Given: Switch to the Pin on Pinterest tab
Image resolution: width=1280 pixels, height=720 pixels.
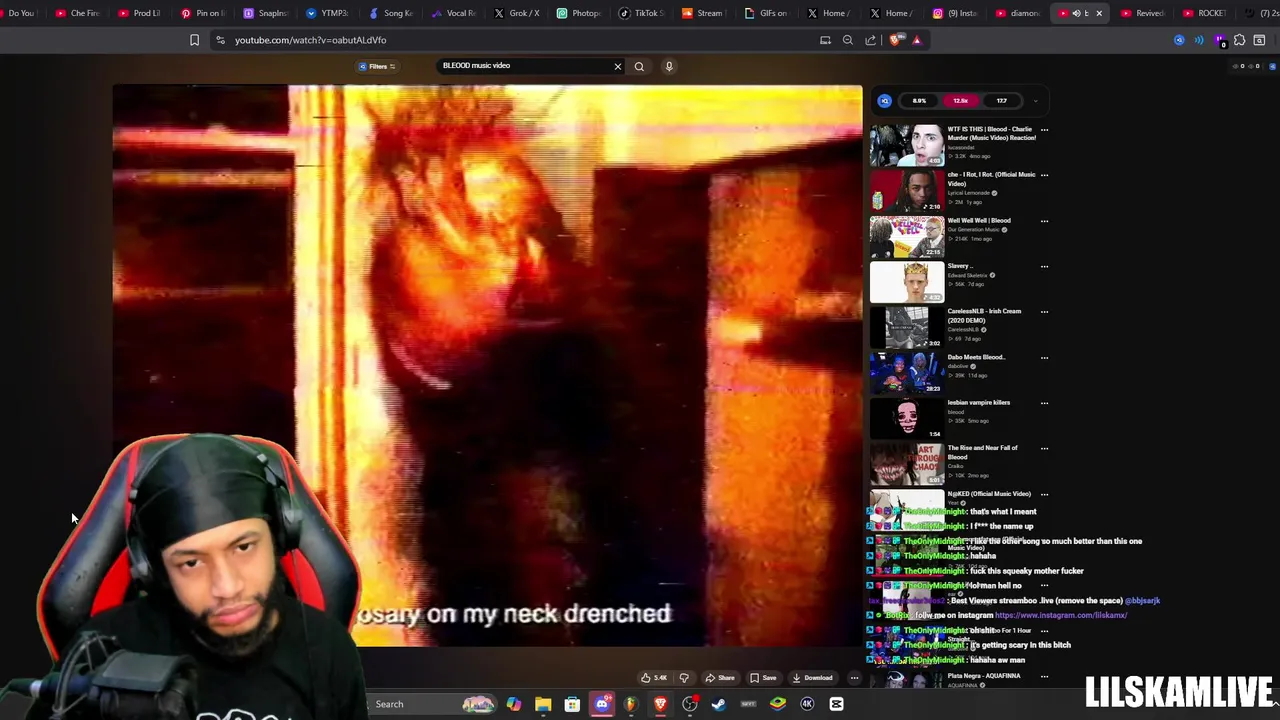Looking at the screenshot, I should [x=204, y=13].
